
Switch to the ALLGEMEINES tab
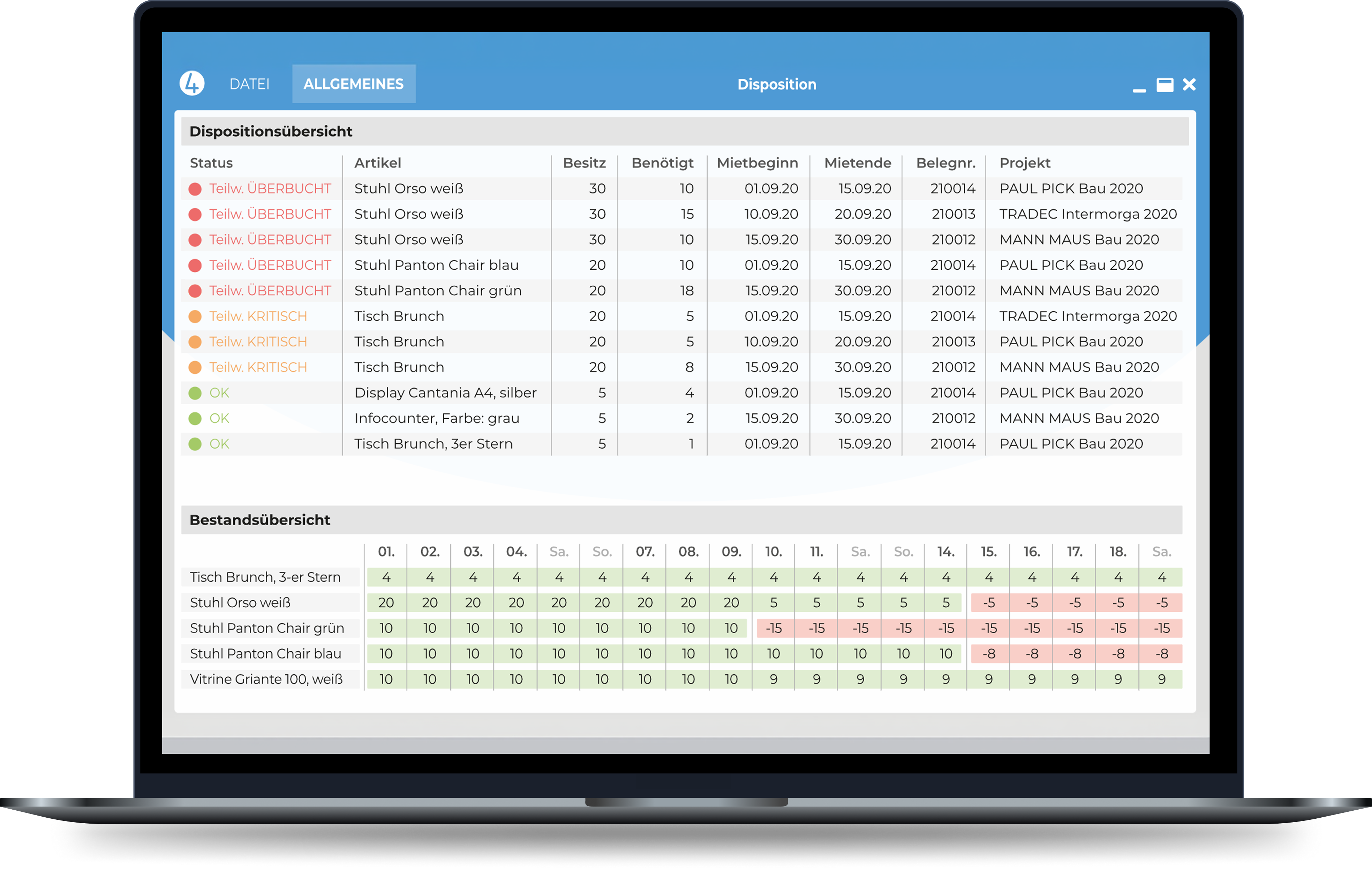coord(353,84)
